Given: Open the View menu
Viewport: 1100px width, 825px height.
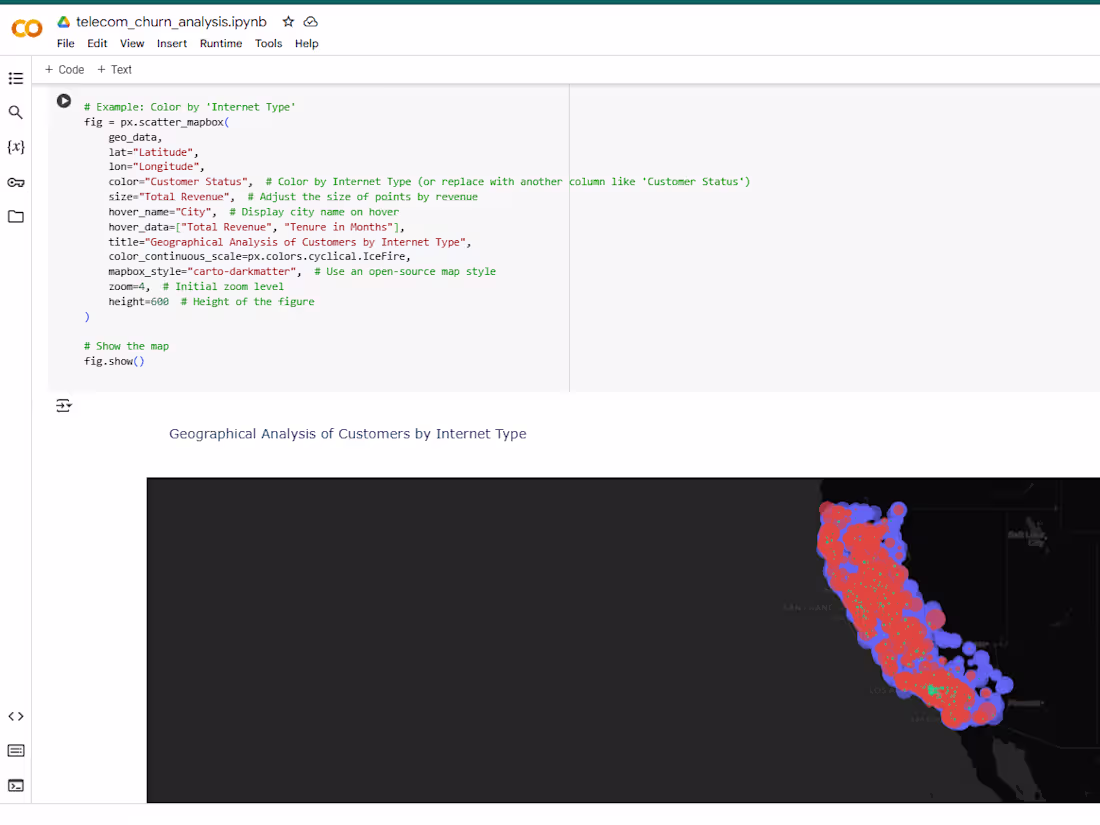Looking at the screenshot, I should pyautogui.click(x=132, y=43).
